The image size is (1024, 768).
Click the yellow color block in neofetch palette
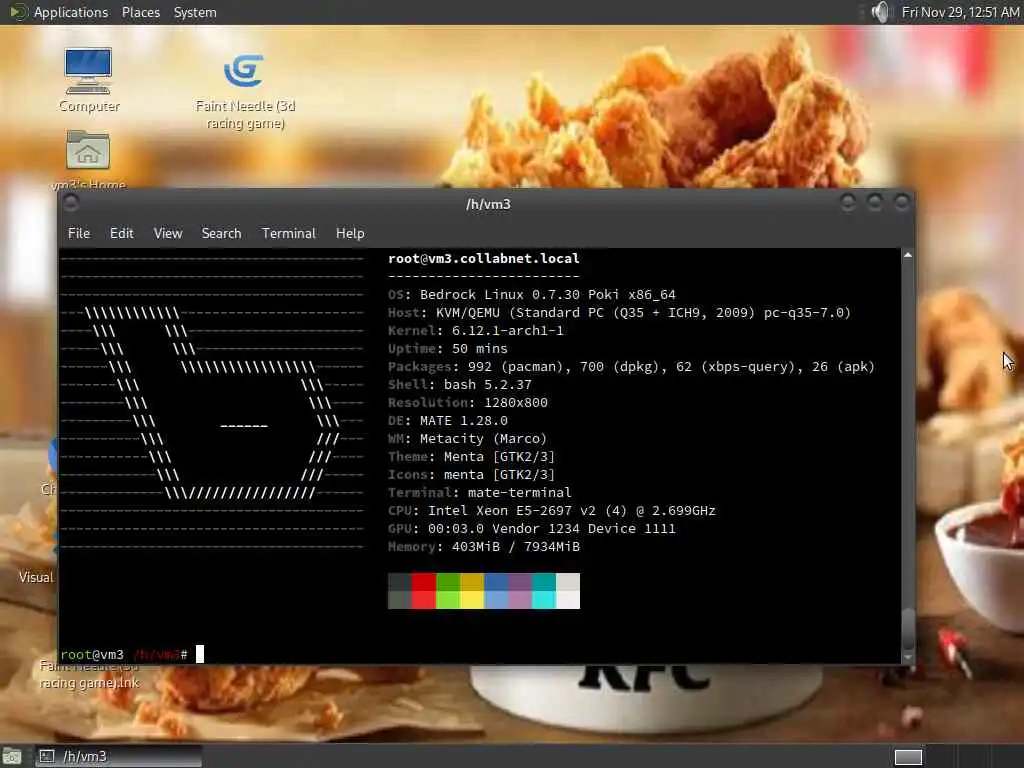click(x=472, y=591)
